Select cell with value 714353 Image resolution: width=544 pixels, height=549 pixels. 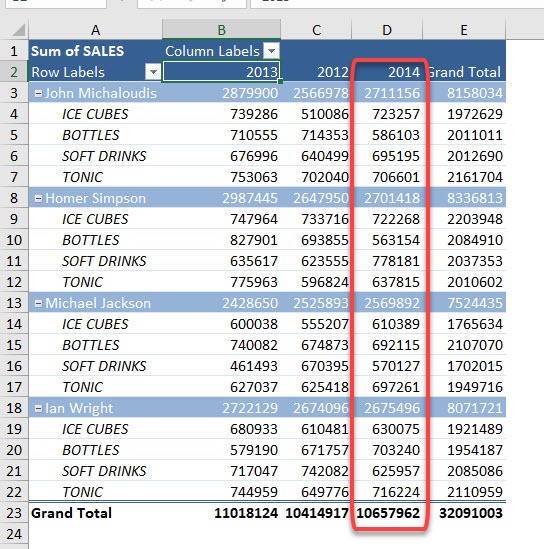pyautogui.click(x=316, y=135)
